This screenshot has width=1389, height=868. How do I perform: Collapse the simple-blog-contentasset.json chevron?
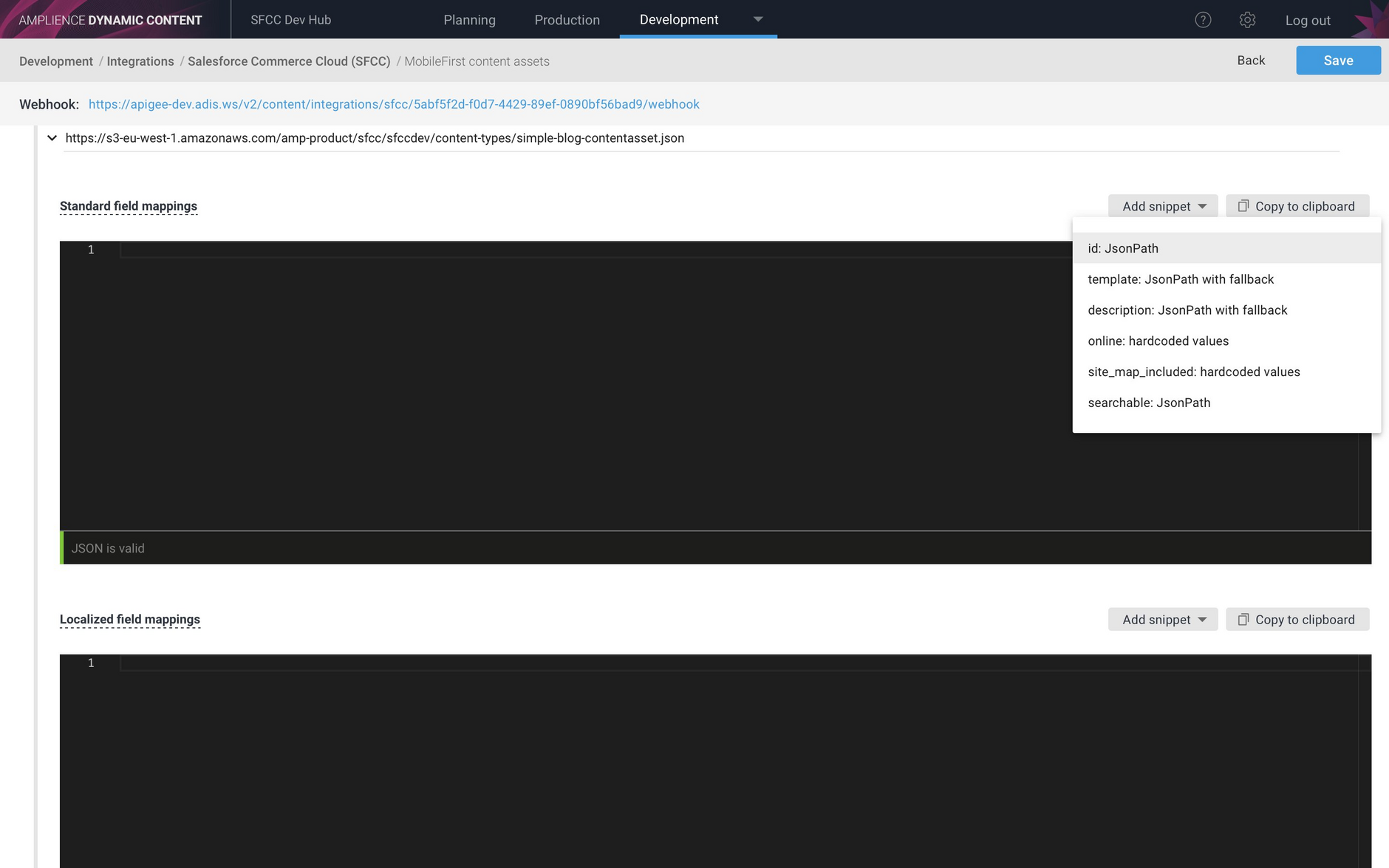coord(52,138)
